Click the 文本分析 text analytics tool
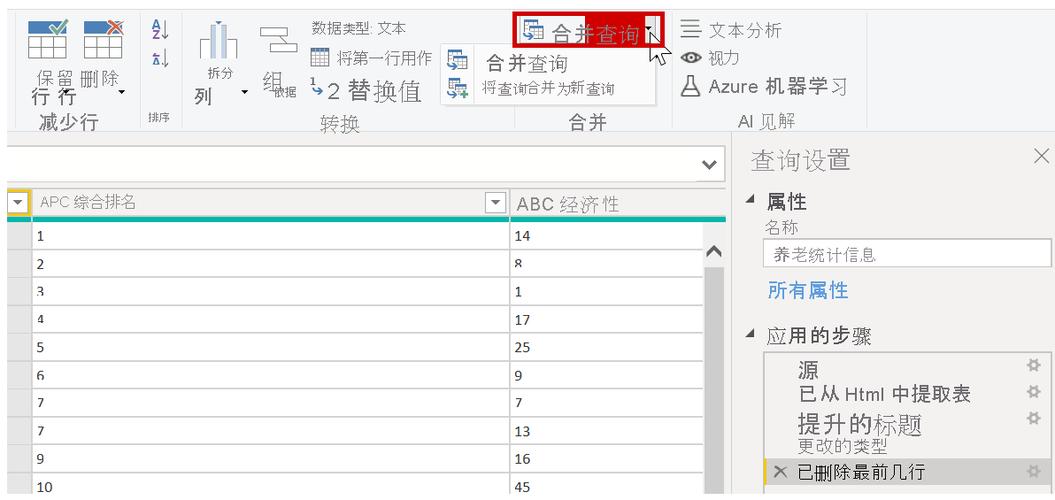This screenshot has width=1055, height=500. click(731, 30)
